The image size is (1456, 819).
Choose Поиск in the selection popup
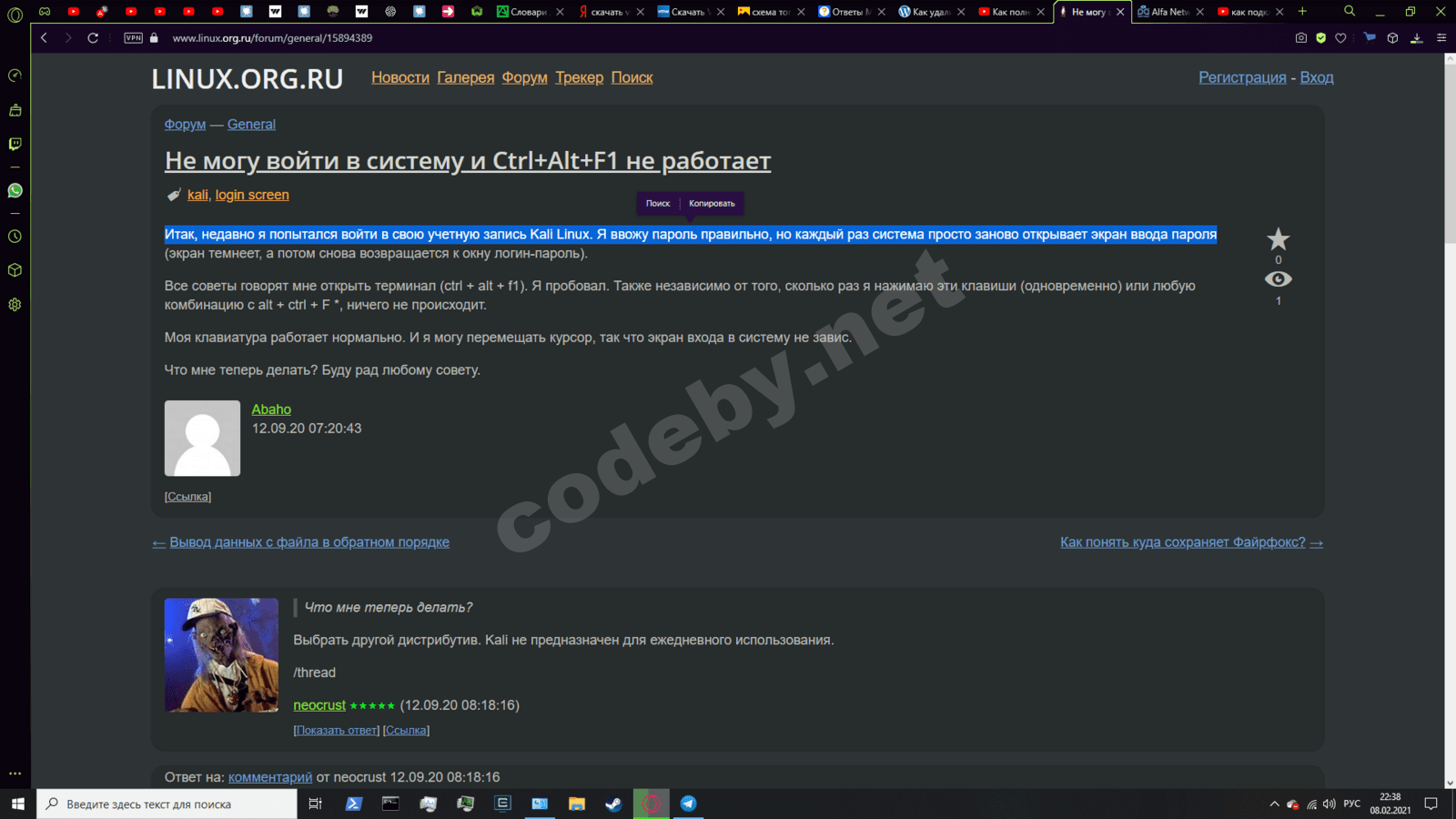pyautogui.click(x=658, y=203)
